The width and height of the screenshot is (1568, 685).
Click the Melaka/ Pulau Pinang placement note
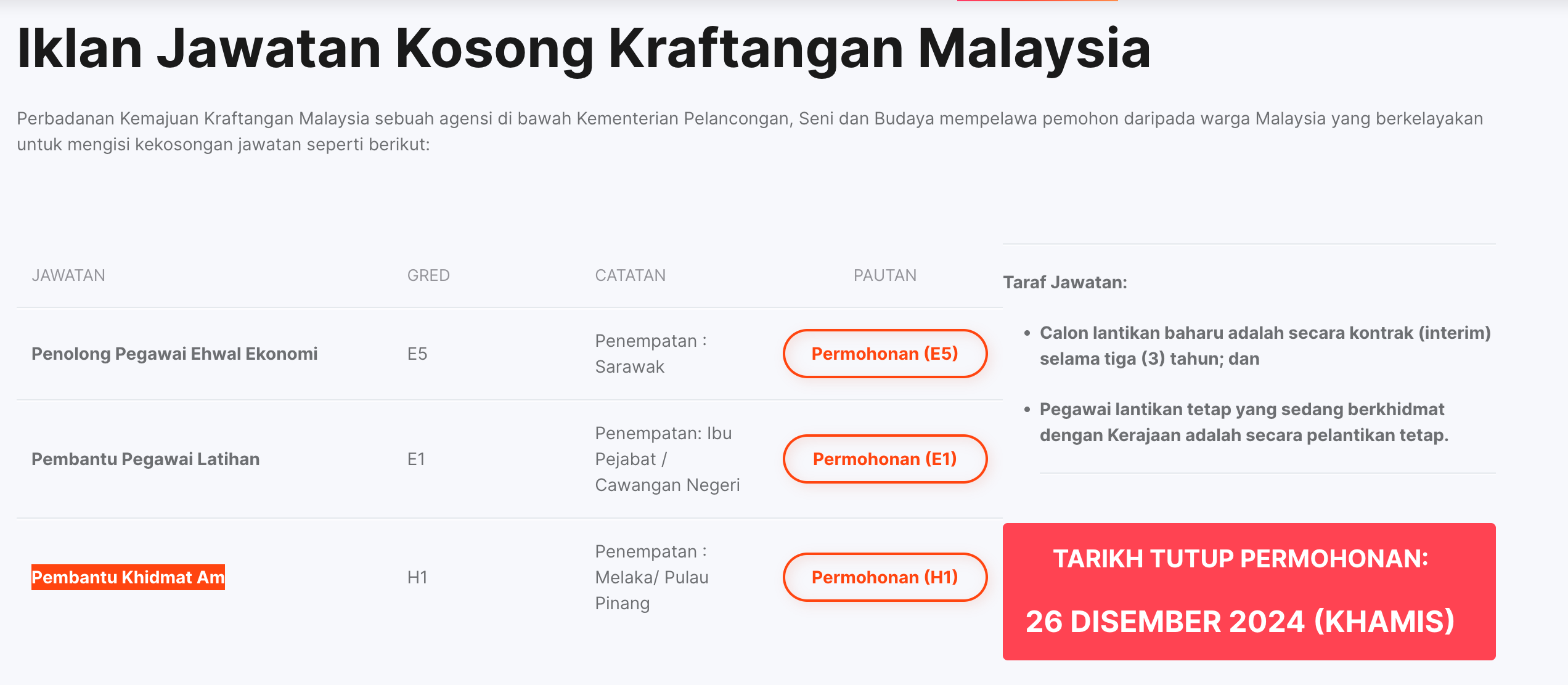651,577
